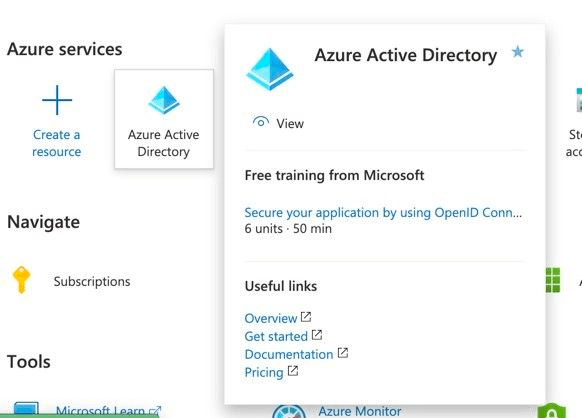
Task: Open Subscriptions from the Navigate section
Action: [92, 281]
